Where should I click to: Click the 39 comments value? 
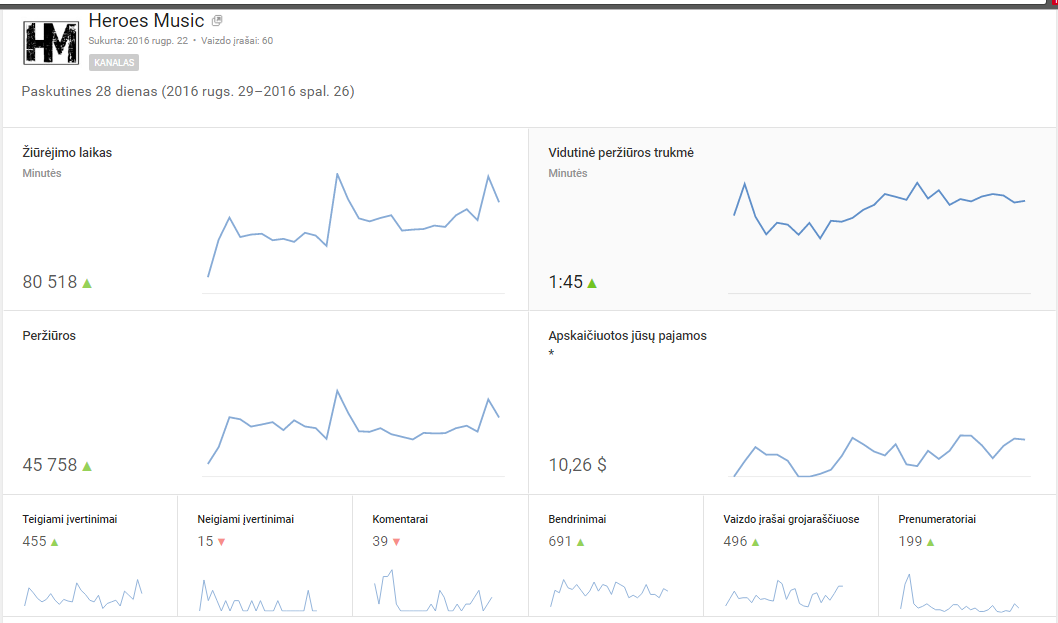click(381, 541)
